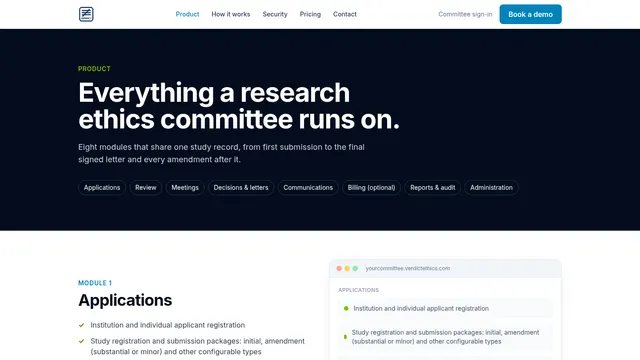The image size is (640, 360).
Task: Go to How it works page
Action: click(231, 14)
